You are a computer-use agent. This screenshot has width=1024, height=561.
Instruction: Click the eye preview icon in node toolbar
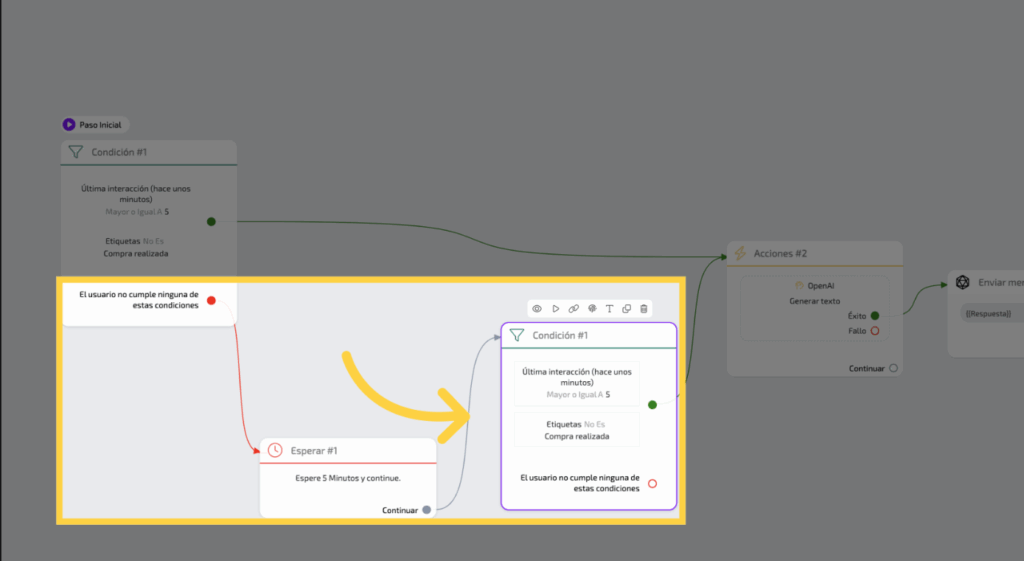pyautogui.click(x=537, y=309)
